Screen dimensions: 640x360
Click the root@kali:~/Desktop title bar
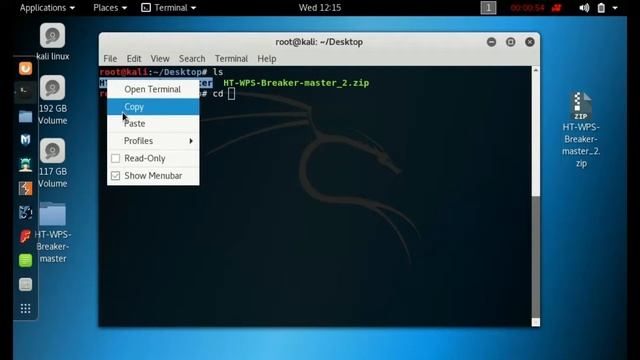coord(319,42)
